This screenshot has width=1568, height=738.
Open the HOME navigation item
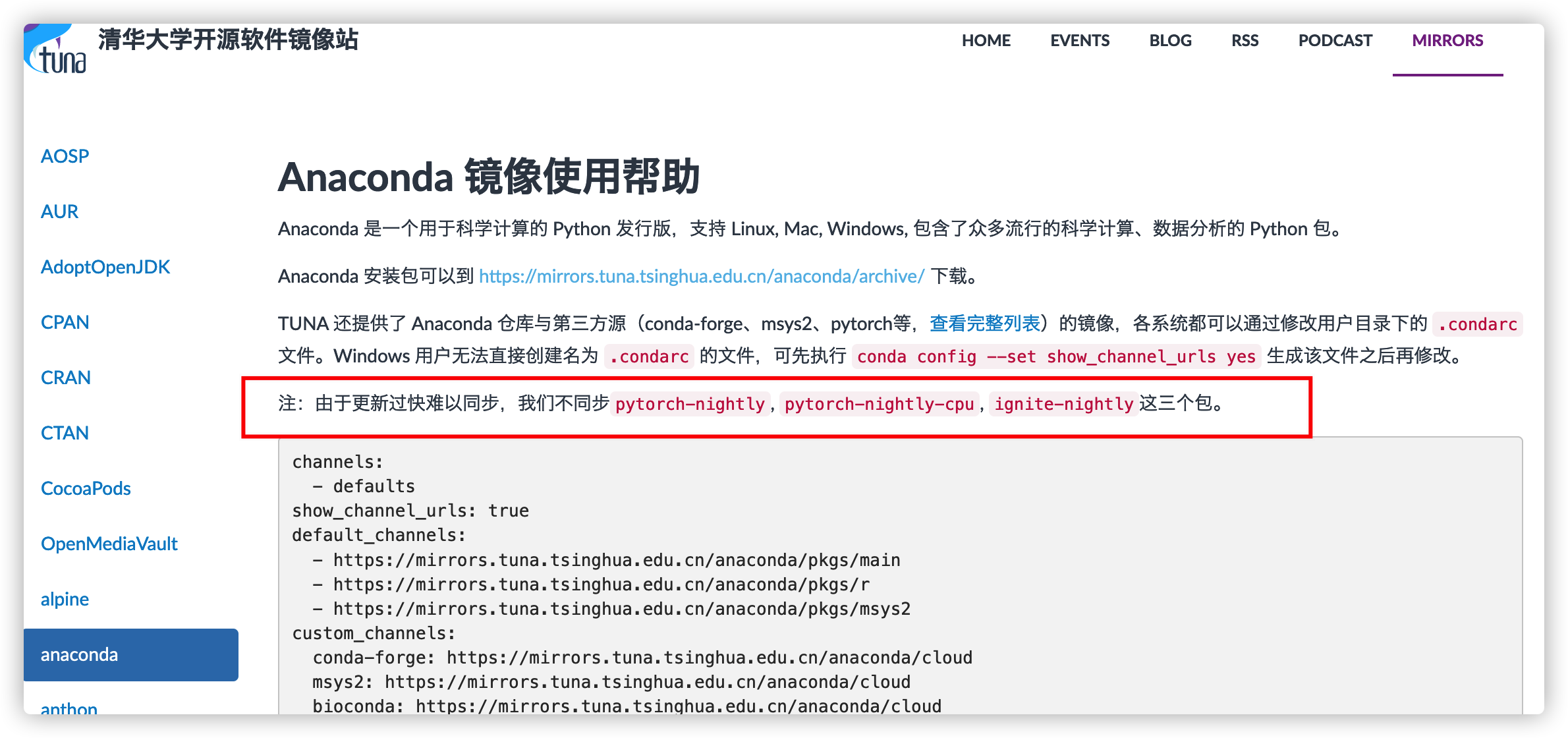pyautogui.click(x=986, y=41)
